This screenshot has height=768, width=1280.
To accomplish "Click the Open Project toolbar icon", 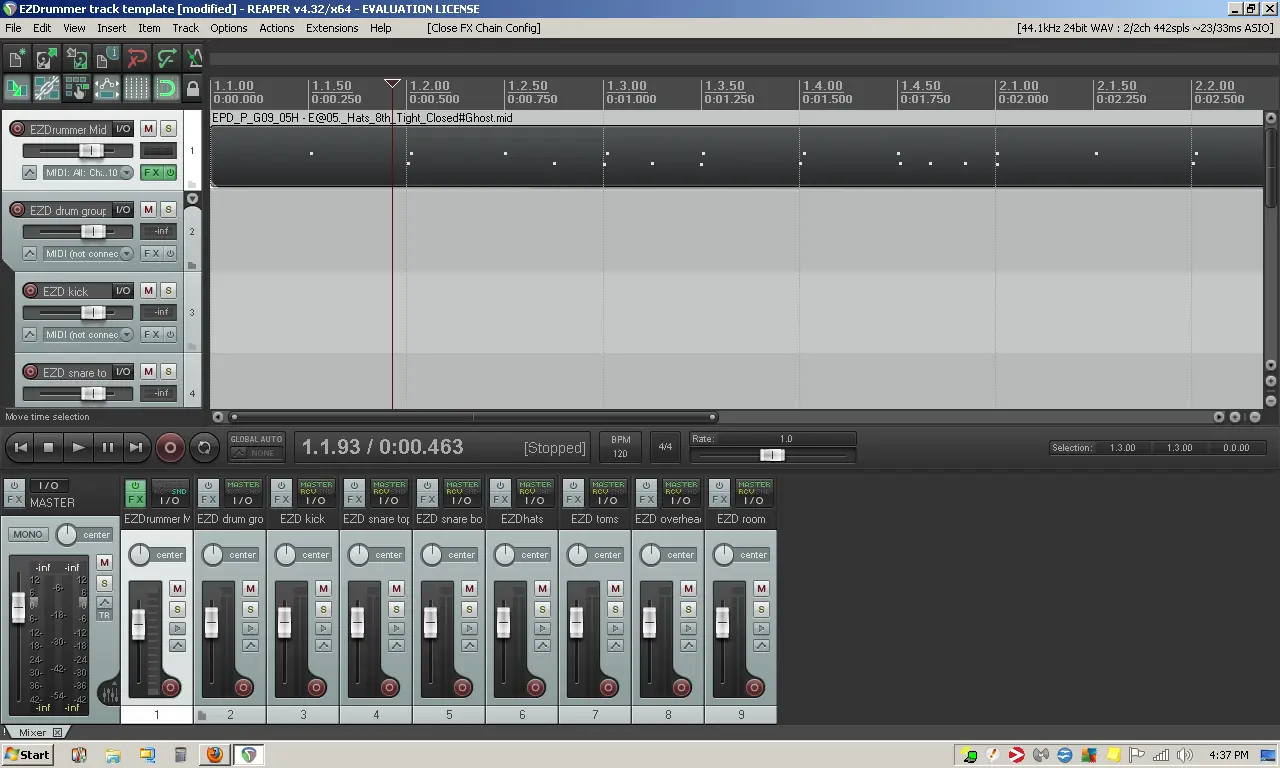I will tap(46, 58).
